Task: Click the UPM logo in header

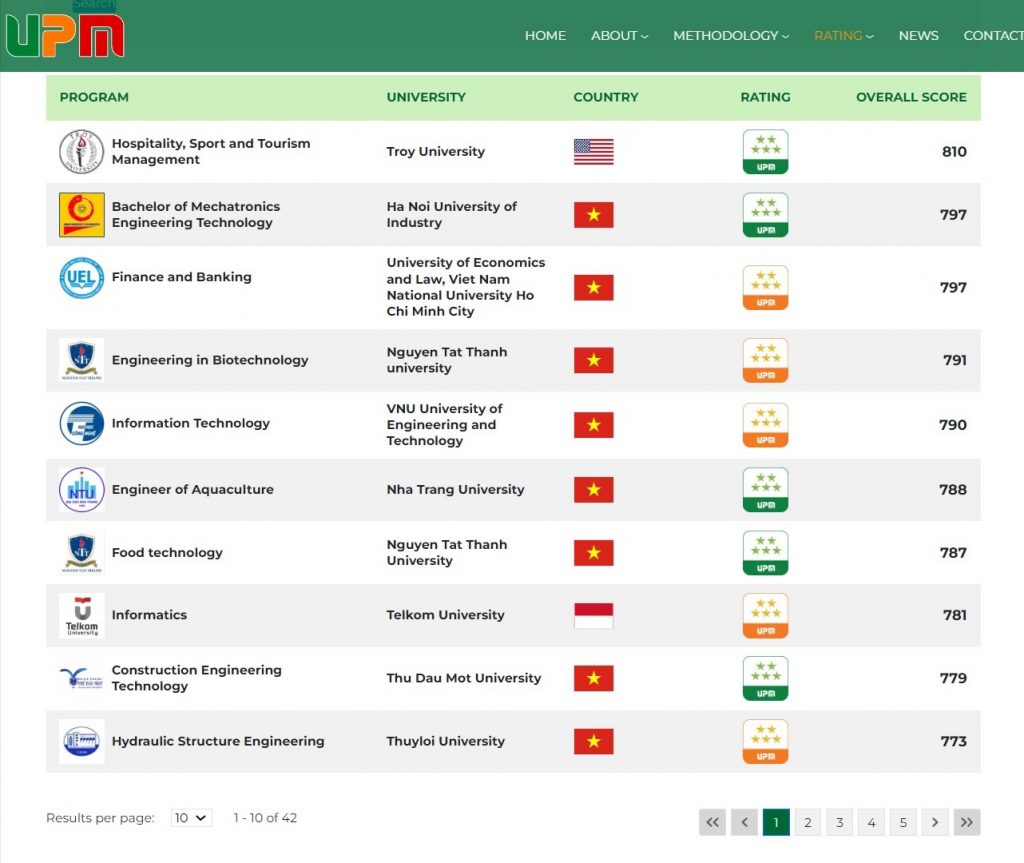Action: tap(65, 35)
